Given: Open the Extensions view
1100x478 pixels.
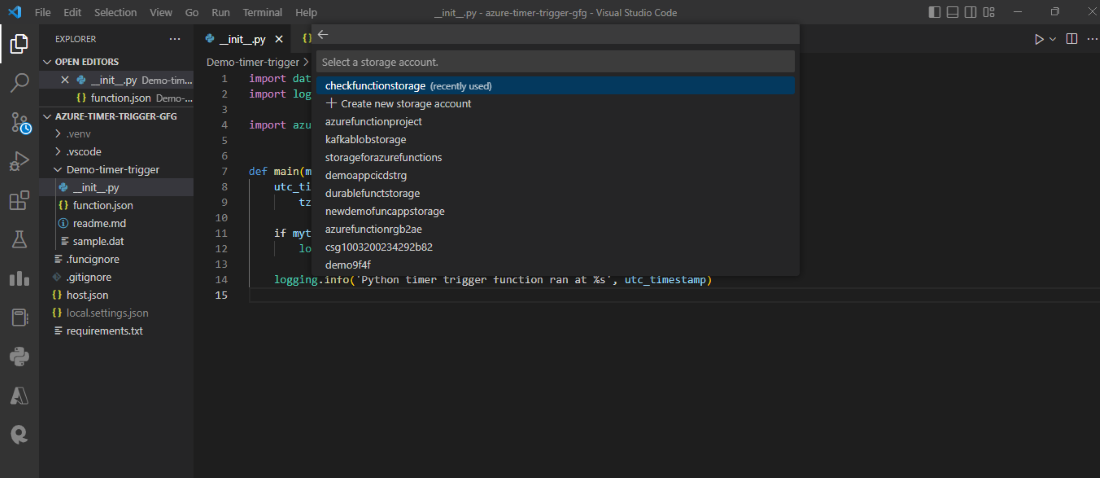Looking at the screenshot, I should (19, 201).
